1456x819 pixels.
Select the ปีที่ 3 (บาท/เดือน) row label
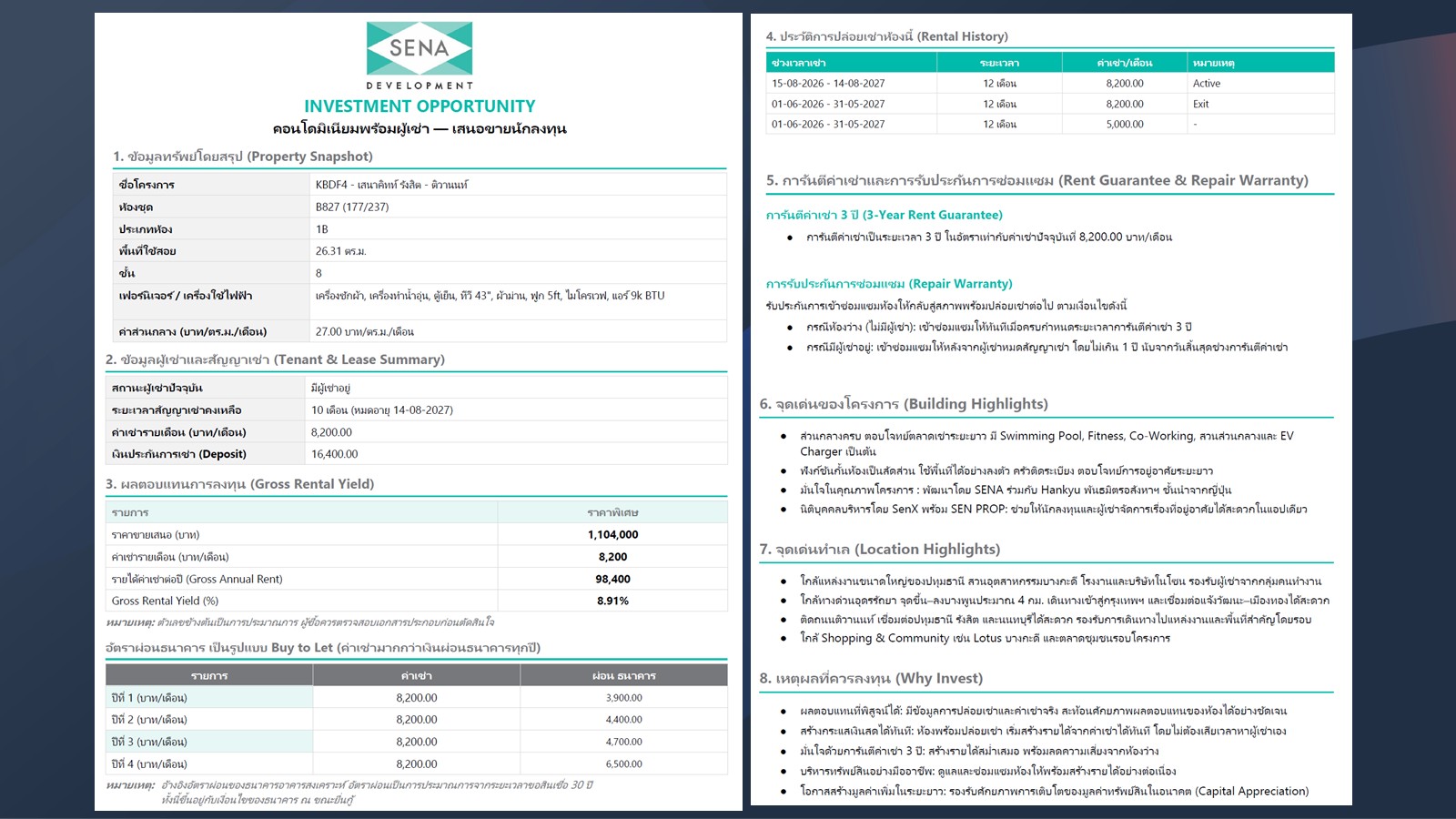pos(149,742)
